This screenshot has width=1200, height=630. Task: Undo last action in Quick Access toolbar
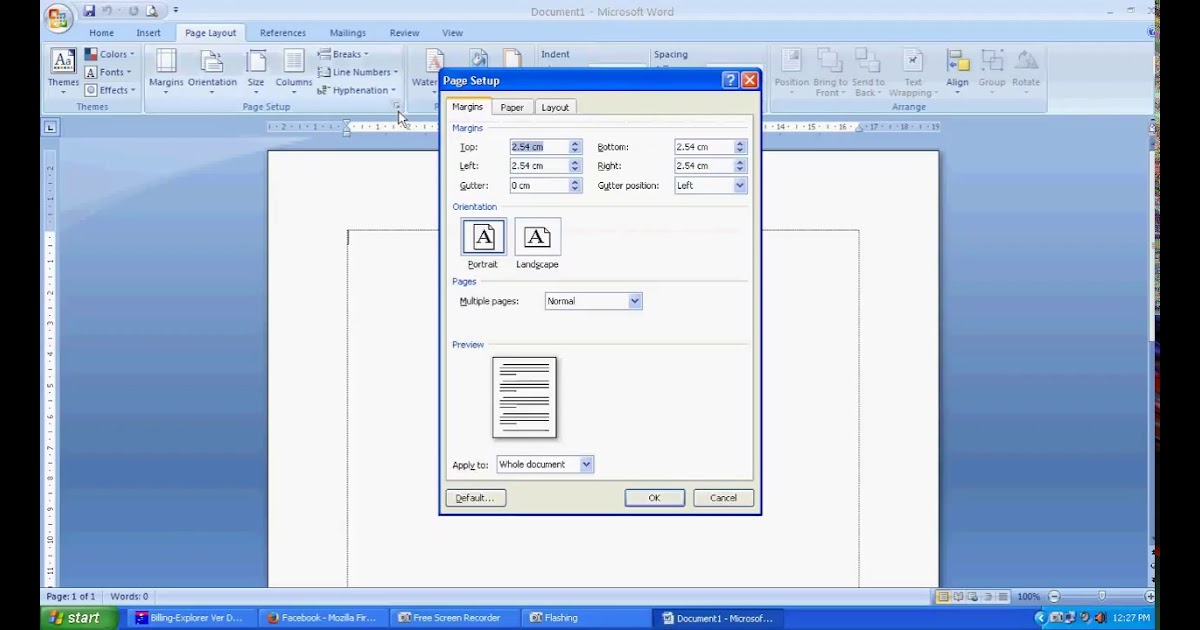107,11
